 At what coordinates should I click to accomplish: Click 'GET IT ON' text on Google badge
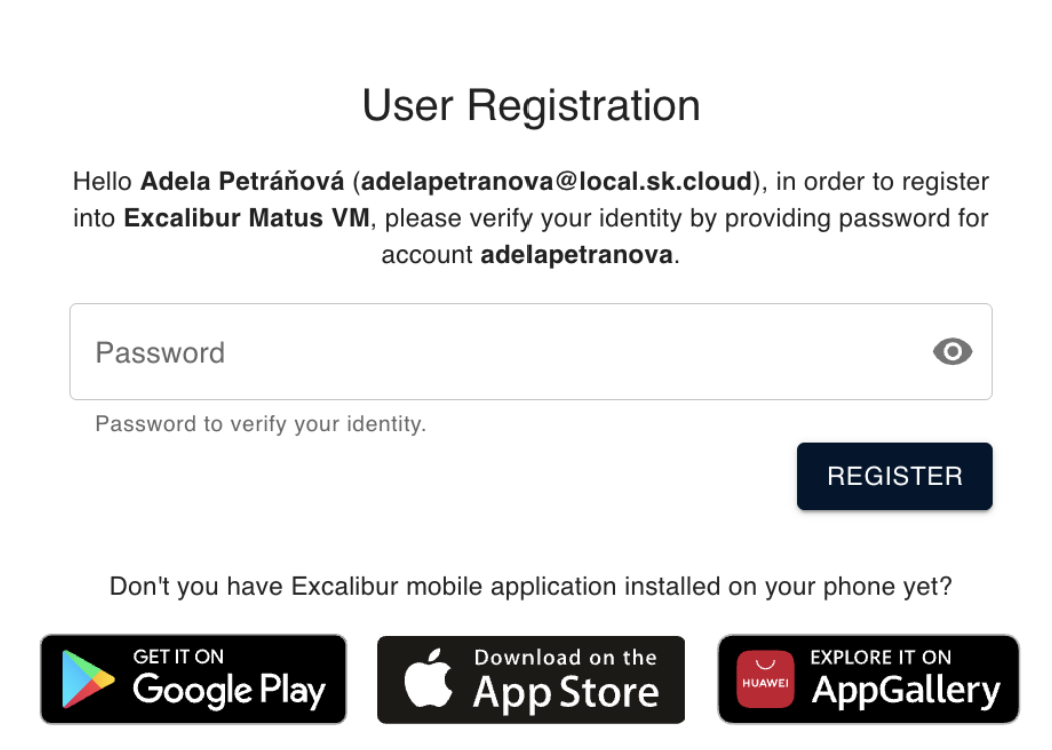pos(178,657)
